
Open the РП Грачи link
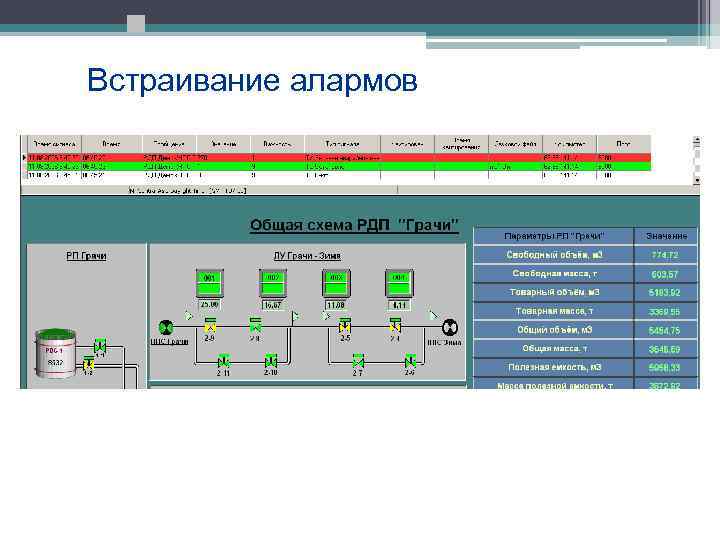(86, 256)
